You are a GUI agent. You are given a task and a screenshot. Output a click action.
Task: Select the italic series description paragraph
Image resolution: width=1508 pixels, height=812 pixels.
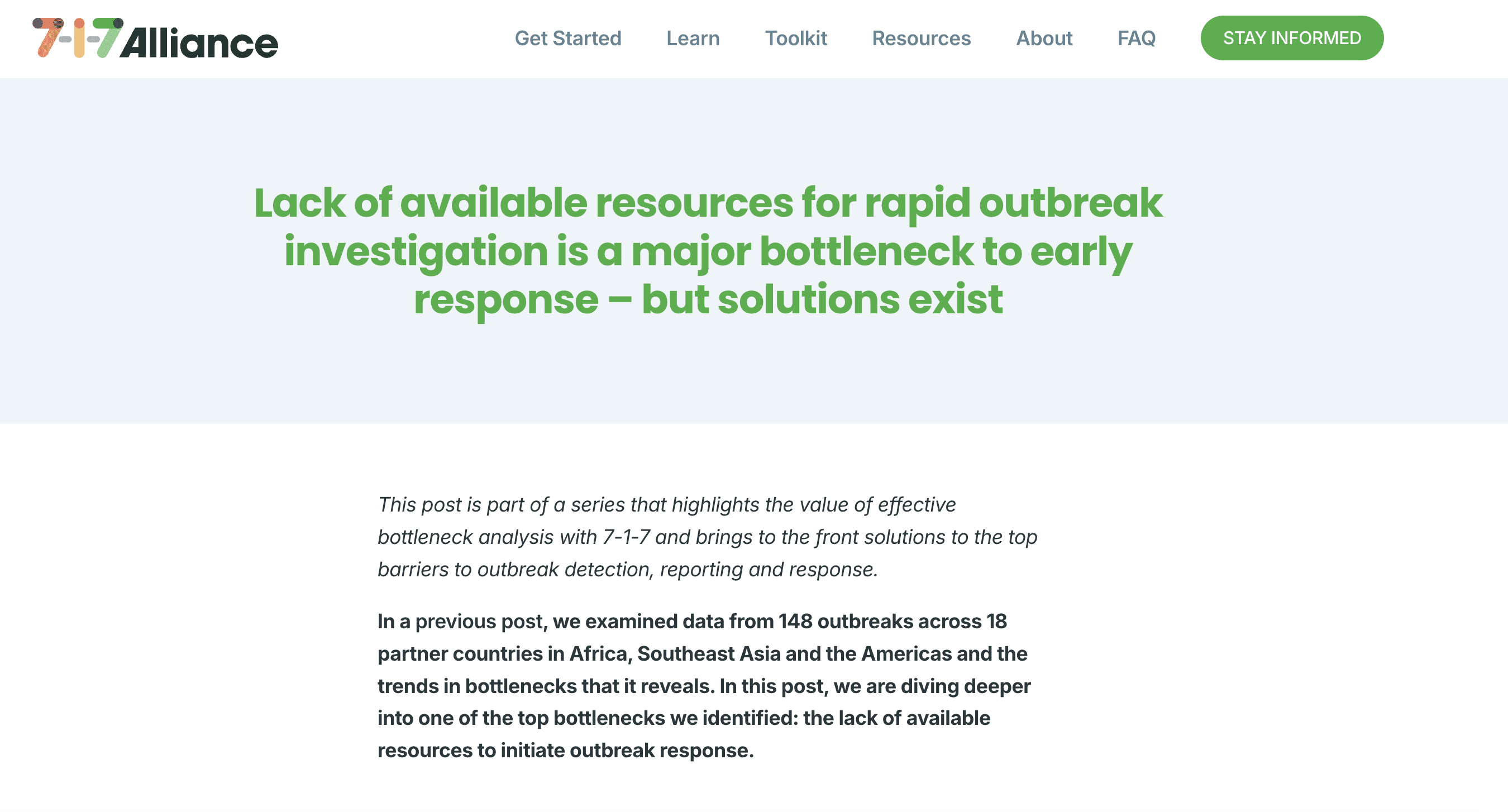[703, 536]
